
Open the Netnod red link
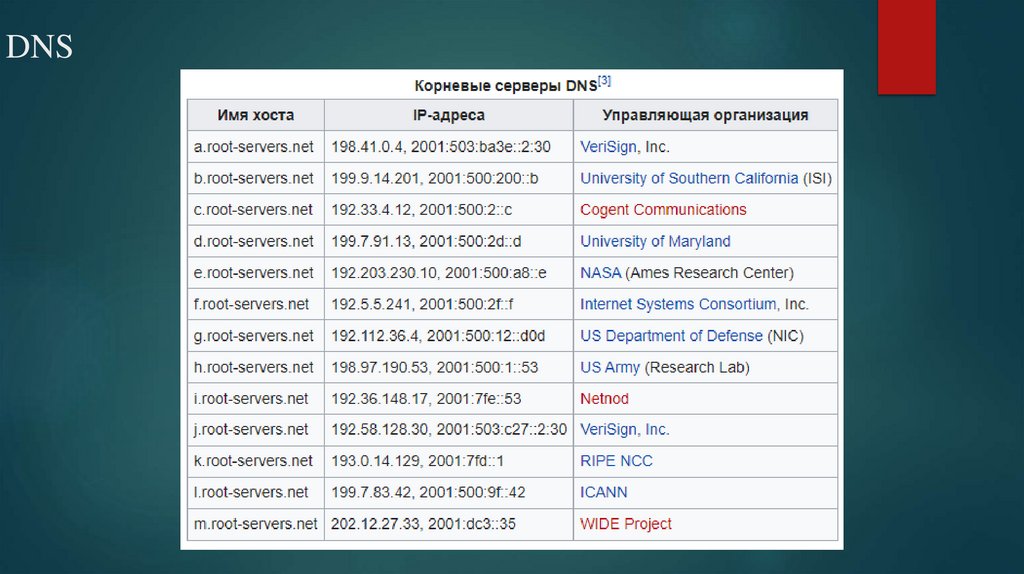604,398
